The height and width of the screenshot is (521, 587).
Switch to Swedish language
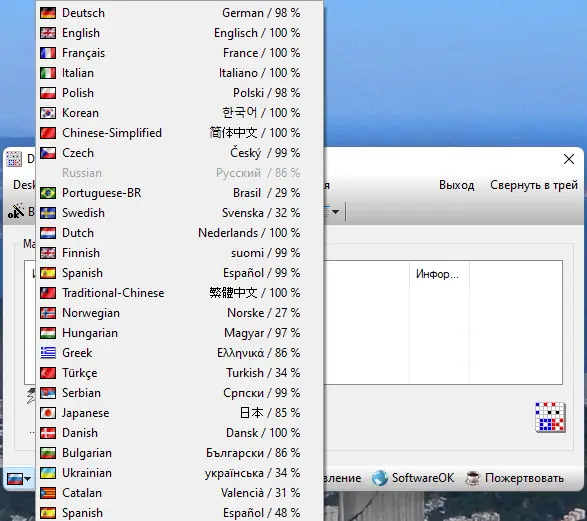[x=179, y=213]
